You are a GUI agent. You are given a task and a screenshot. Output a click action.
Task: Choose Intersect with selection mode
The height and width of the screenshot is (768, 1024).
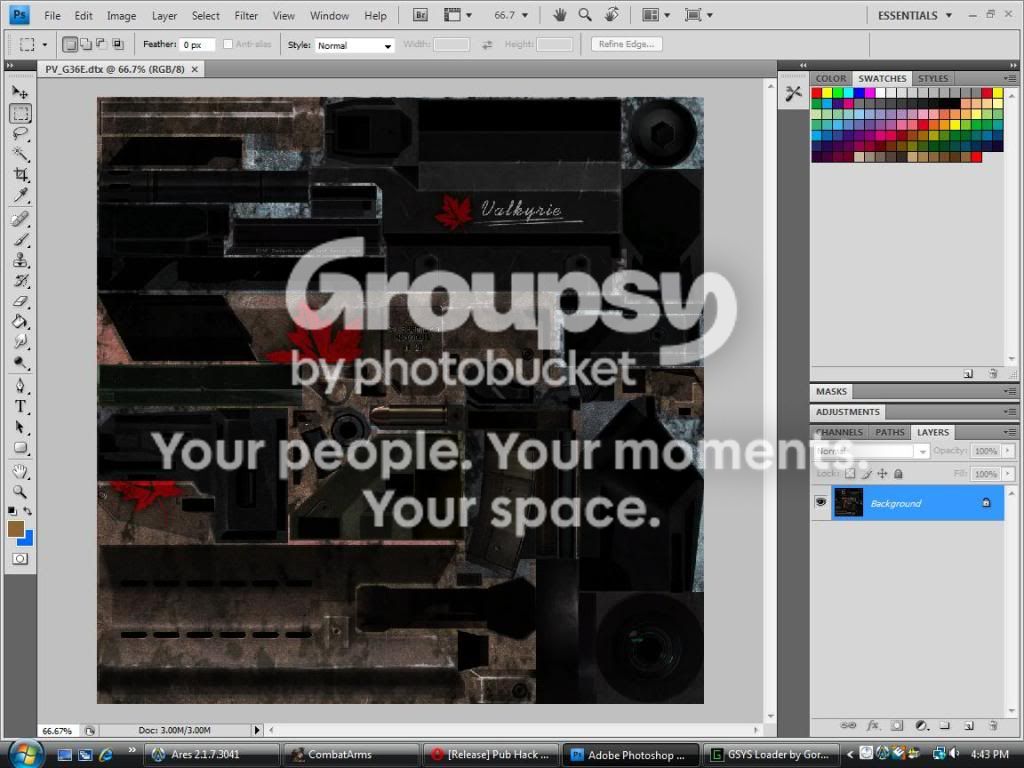118,44
